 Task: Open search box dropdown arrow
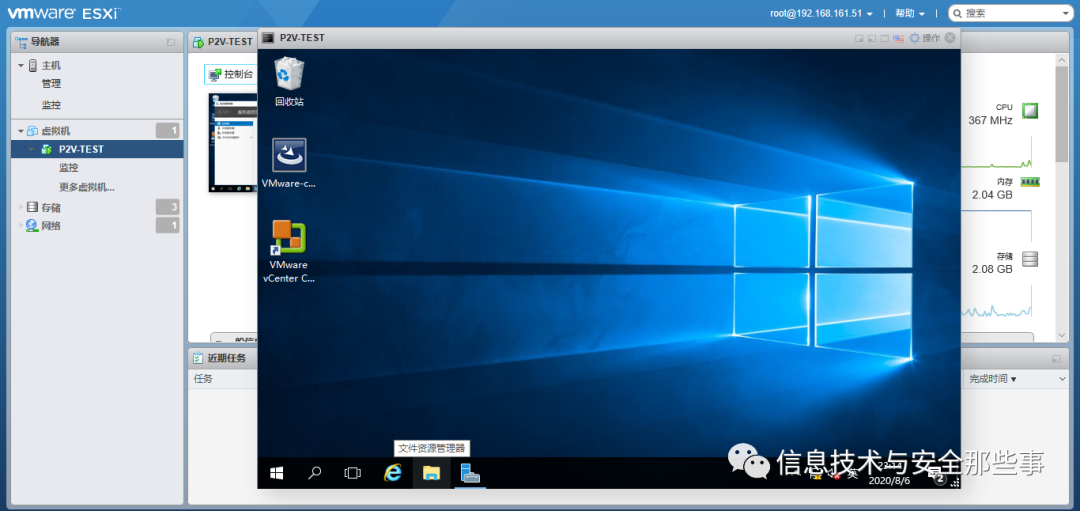coord(1066,13)
